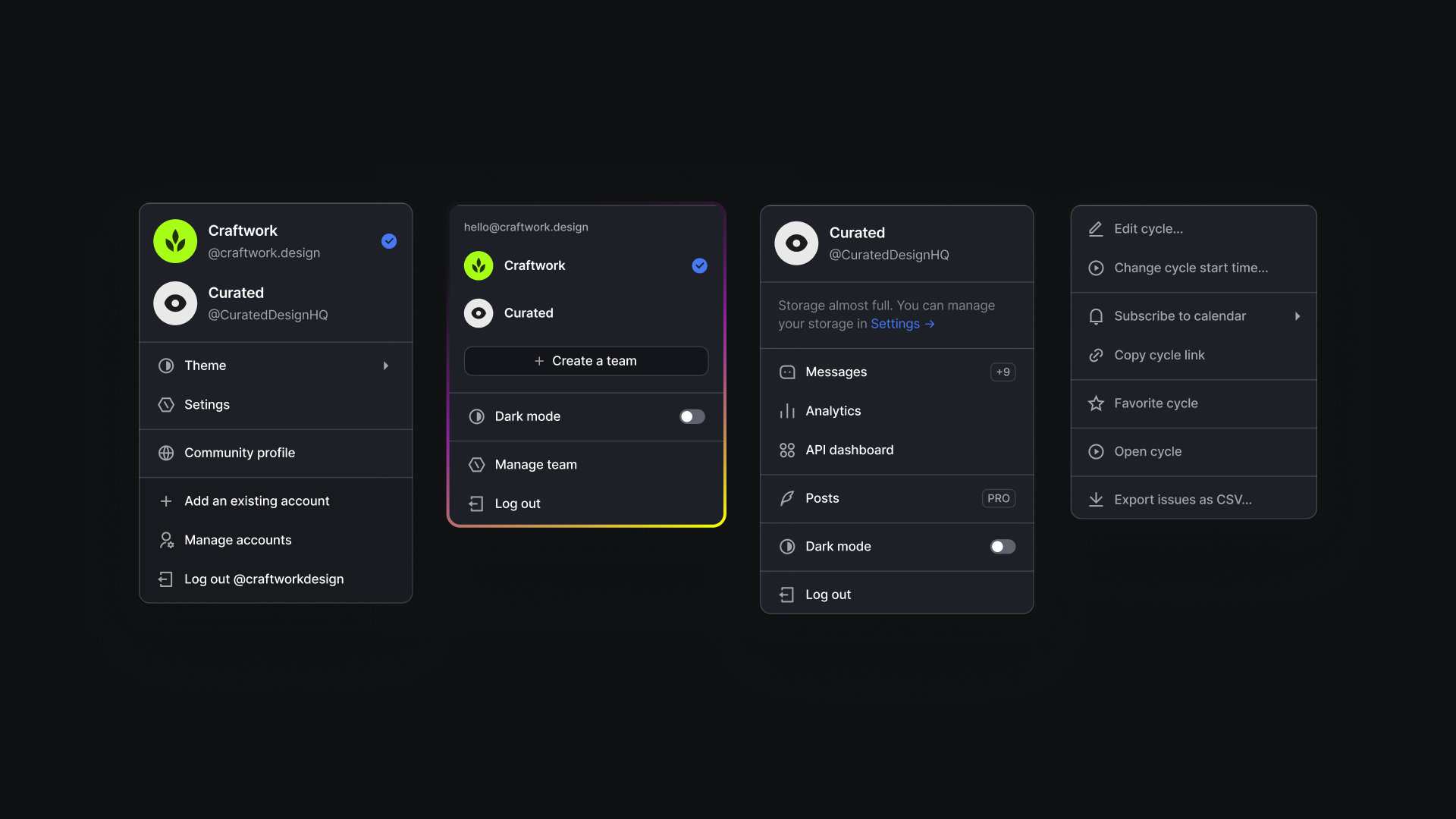Click the chain link icon for Copy cycle link
Viewport: 1456px width, 819px height.
(x=1096, y=355)
